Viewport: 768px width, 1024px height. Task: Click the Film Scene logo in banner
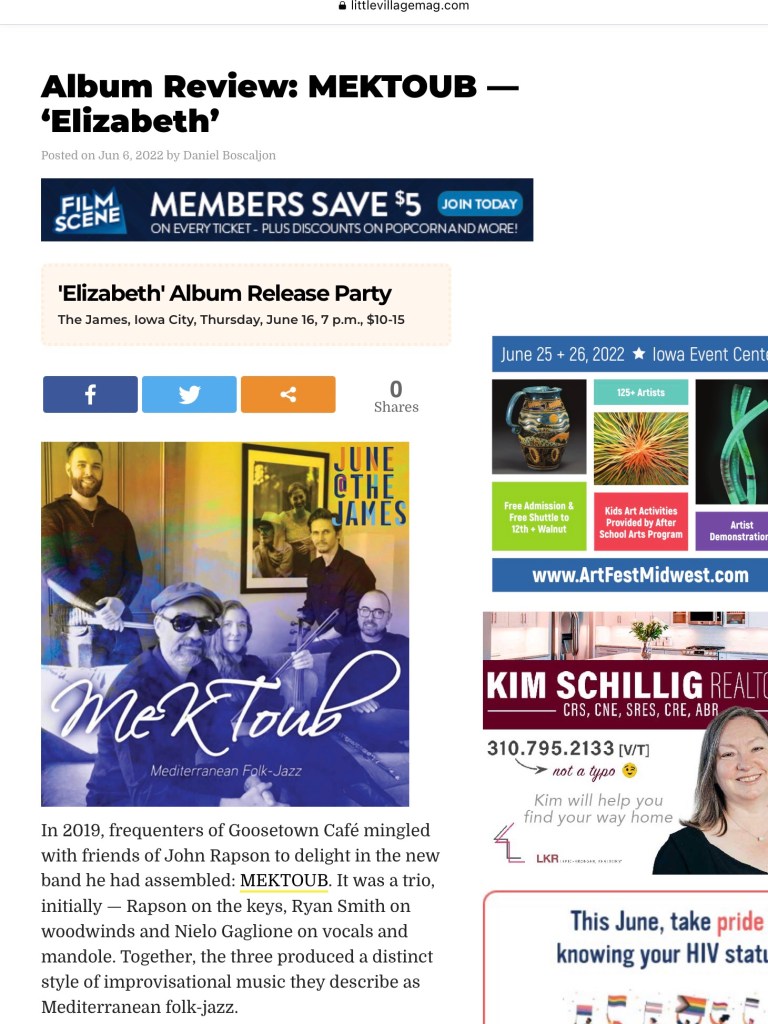click(88, 210)
